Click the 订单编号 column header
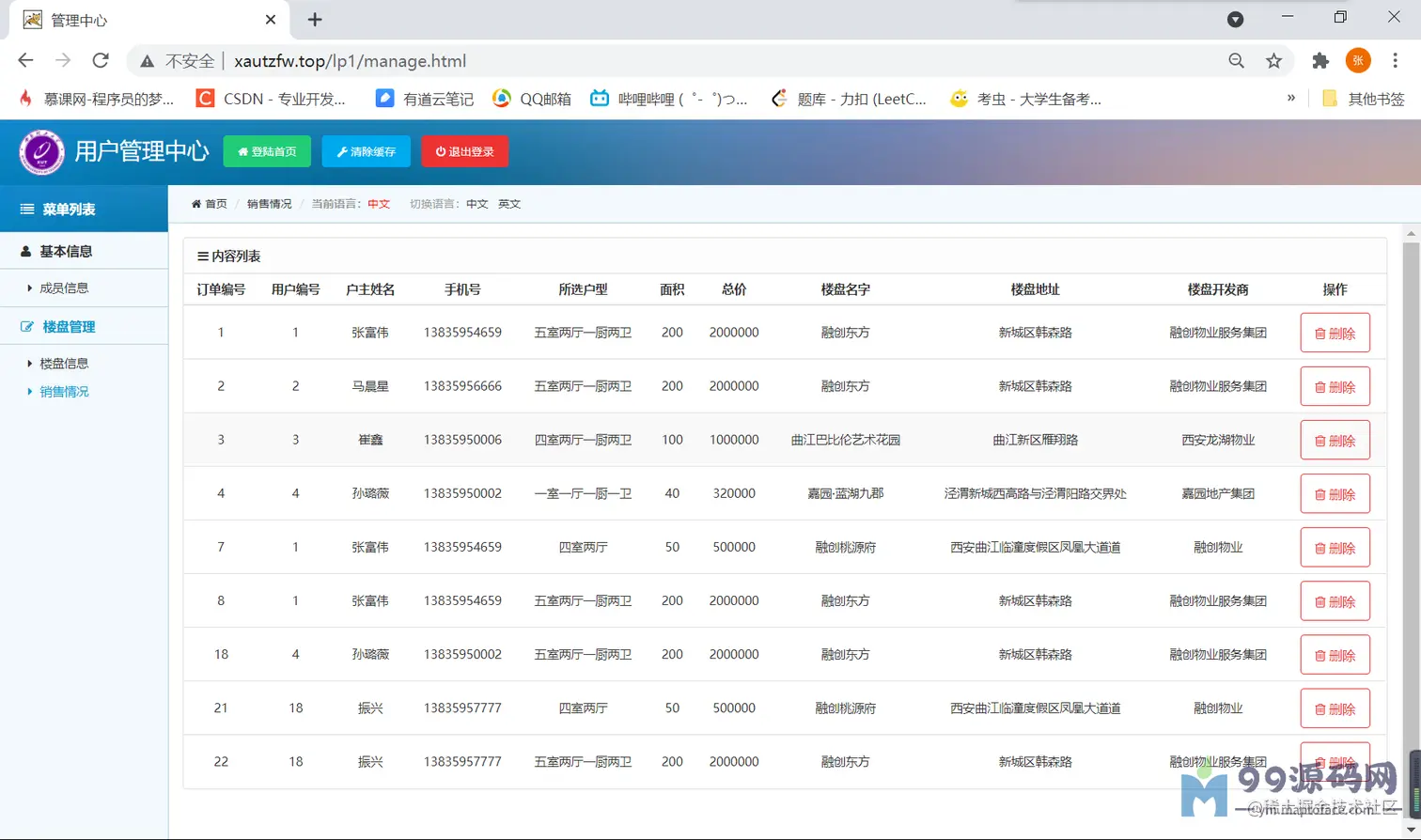Image resolution: width=1421 pixels, height=840 pixels. [221, 289]
